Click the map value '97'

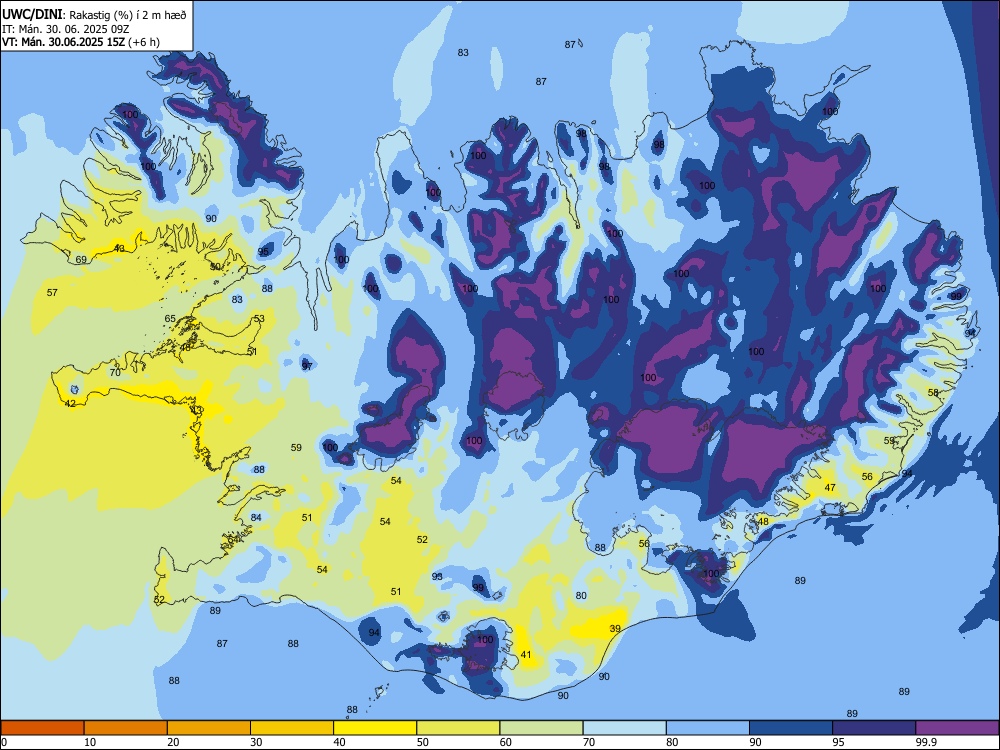click(x=307, y=366)
